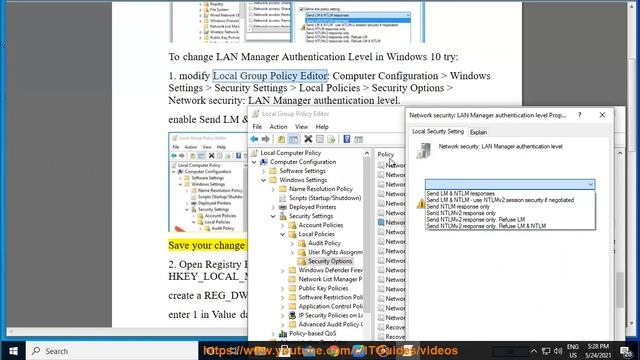The height and width of the screenshot is (360, 640).
Task: Expand the Policy-based QoS arrow
Action: (x=273, y=334)
